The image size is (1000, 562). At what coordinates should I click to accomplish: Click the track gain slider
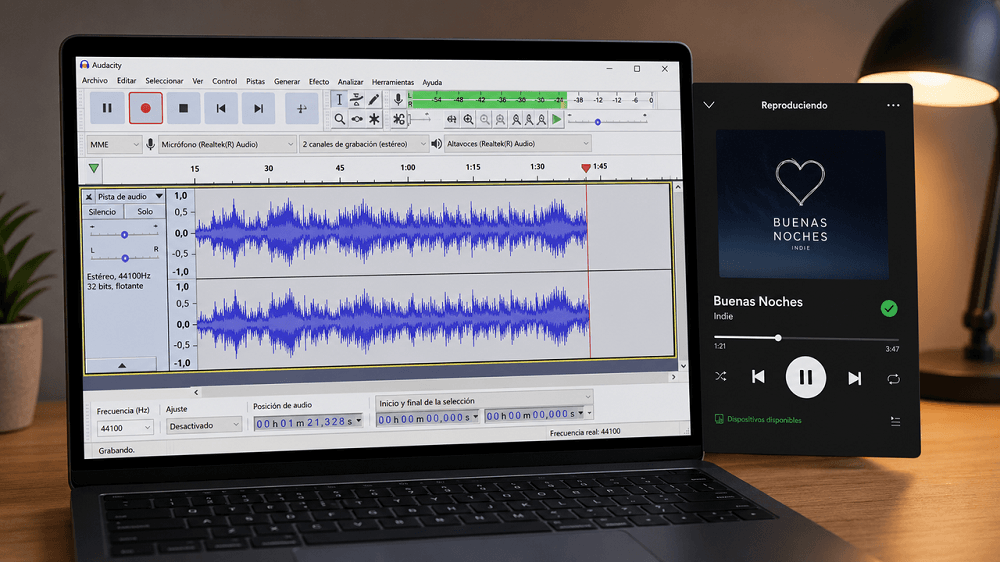click(124, 234)
